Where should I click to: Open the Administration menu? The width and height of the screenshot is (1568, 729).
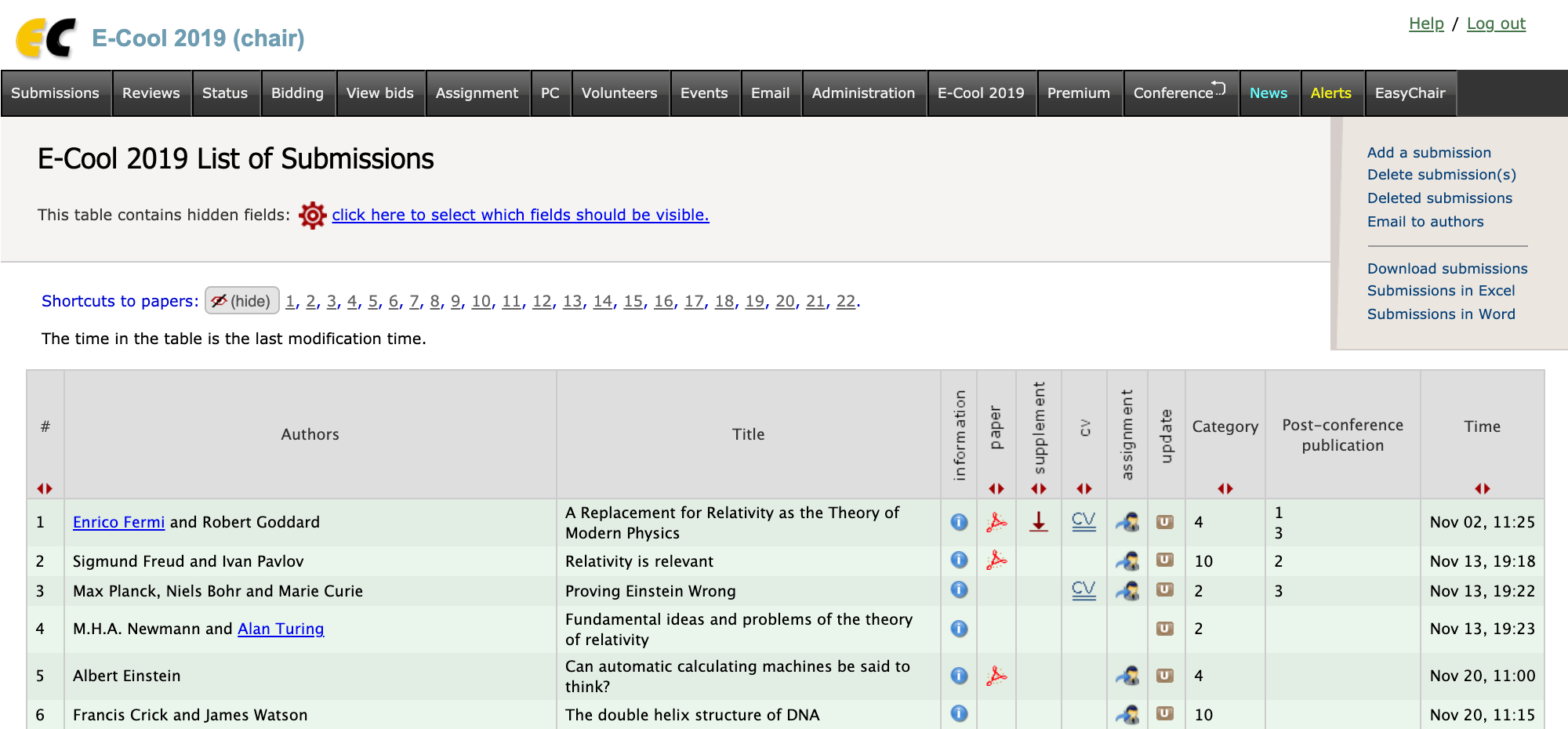[x=863, y=93]
